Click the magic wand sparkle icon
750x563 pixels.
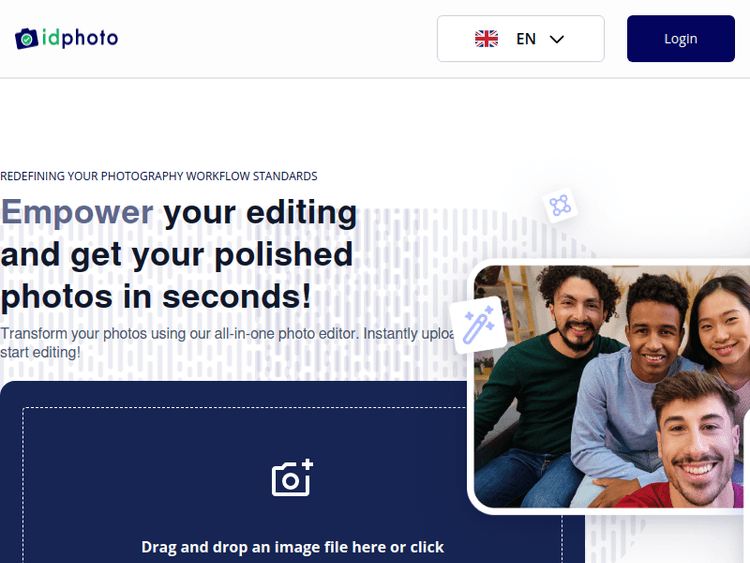477,325
